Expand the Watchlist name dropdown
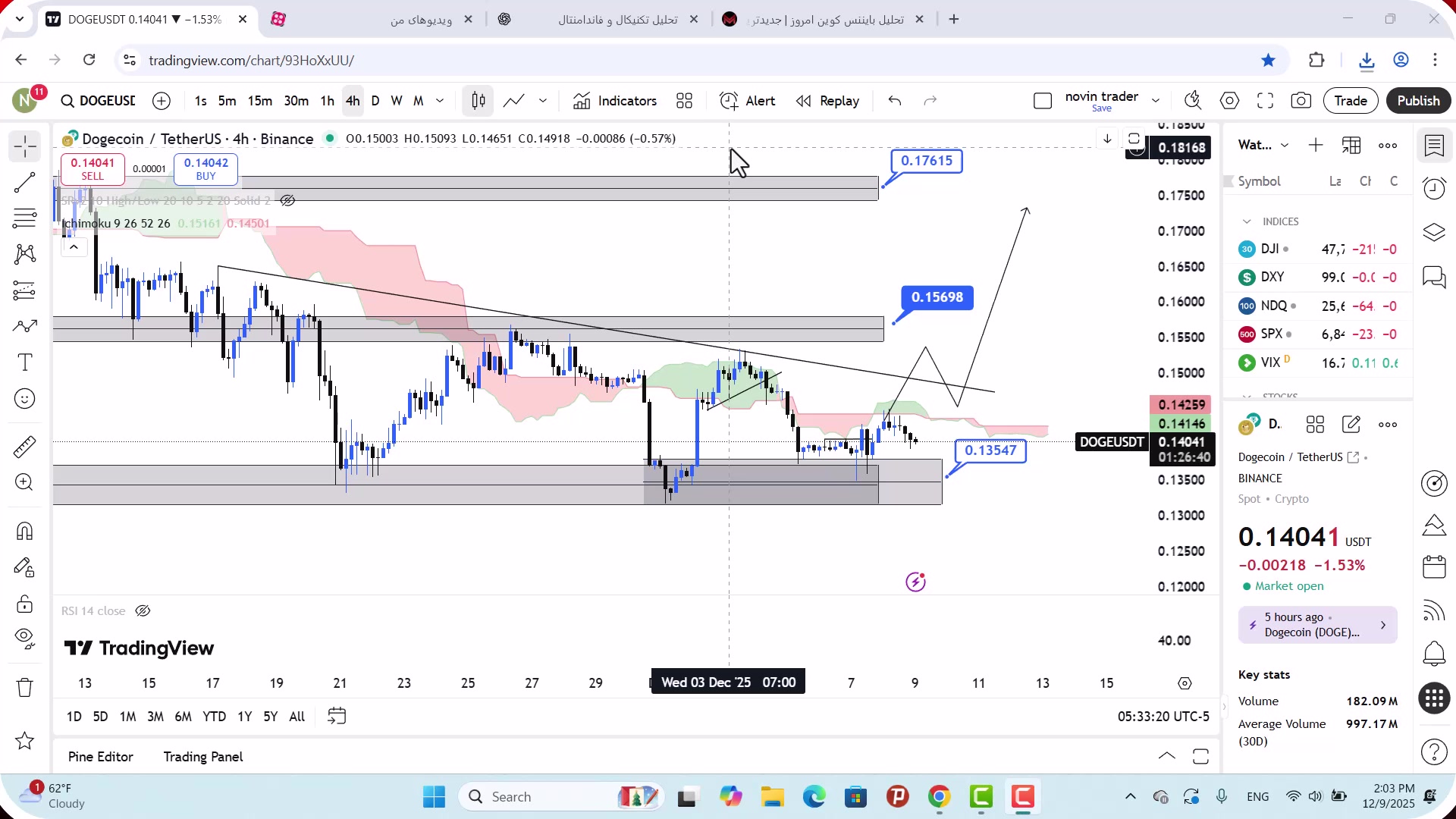The height and width of the screenshot is (819, 1456). [x=1285, y=146]
